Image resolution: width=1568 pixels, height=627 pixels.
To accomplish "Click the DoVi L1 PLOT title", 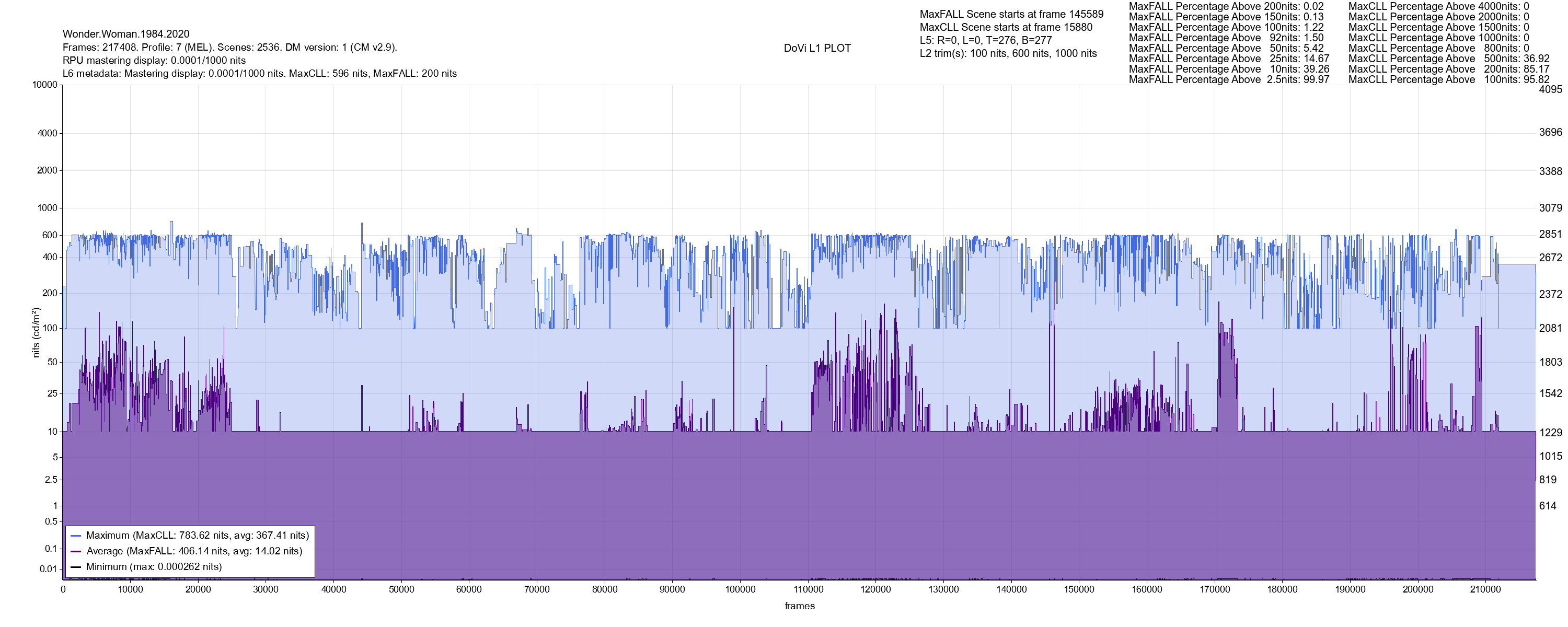I will (x=817, y=48).
